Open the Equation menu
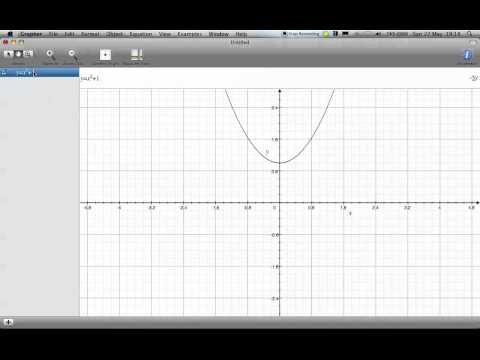Screen dimensions: 480x360 coord(141,34)
